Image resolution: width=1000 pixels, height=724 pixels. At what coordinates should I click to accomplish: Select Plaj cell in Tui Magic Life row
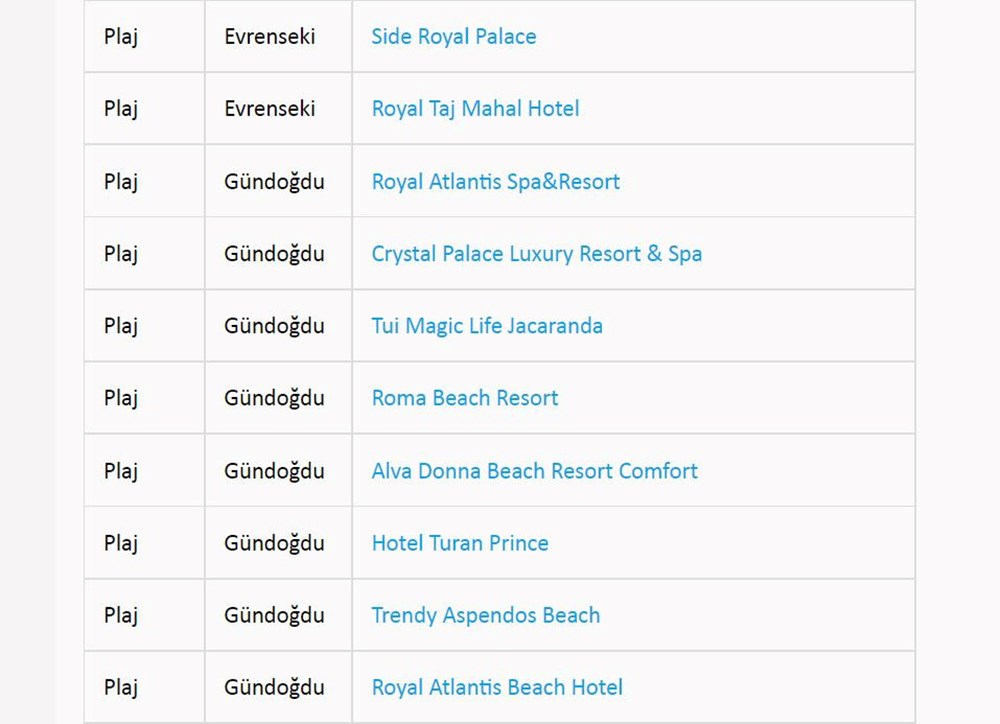click(121, 326)
